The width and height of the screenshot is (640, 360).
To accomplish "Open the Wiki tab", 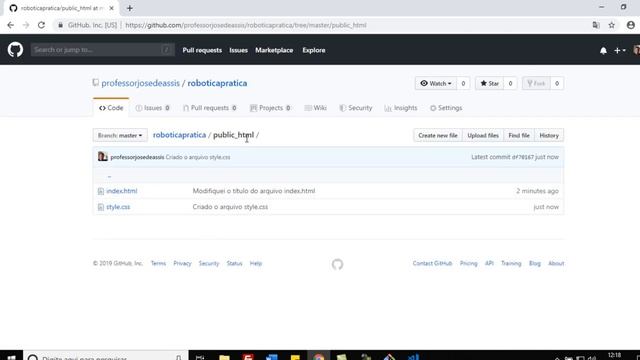I will (x=316, y=108).
